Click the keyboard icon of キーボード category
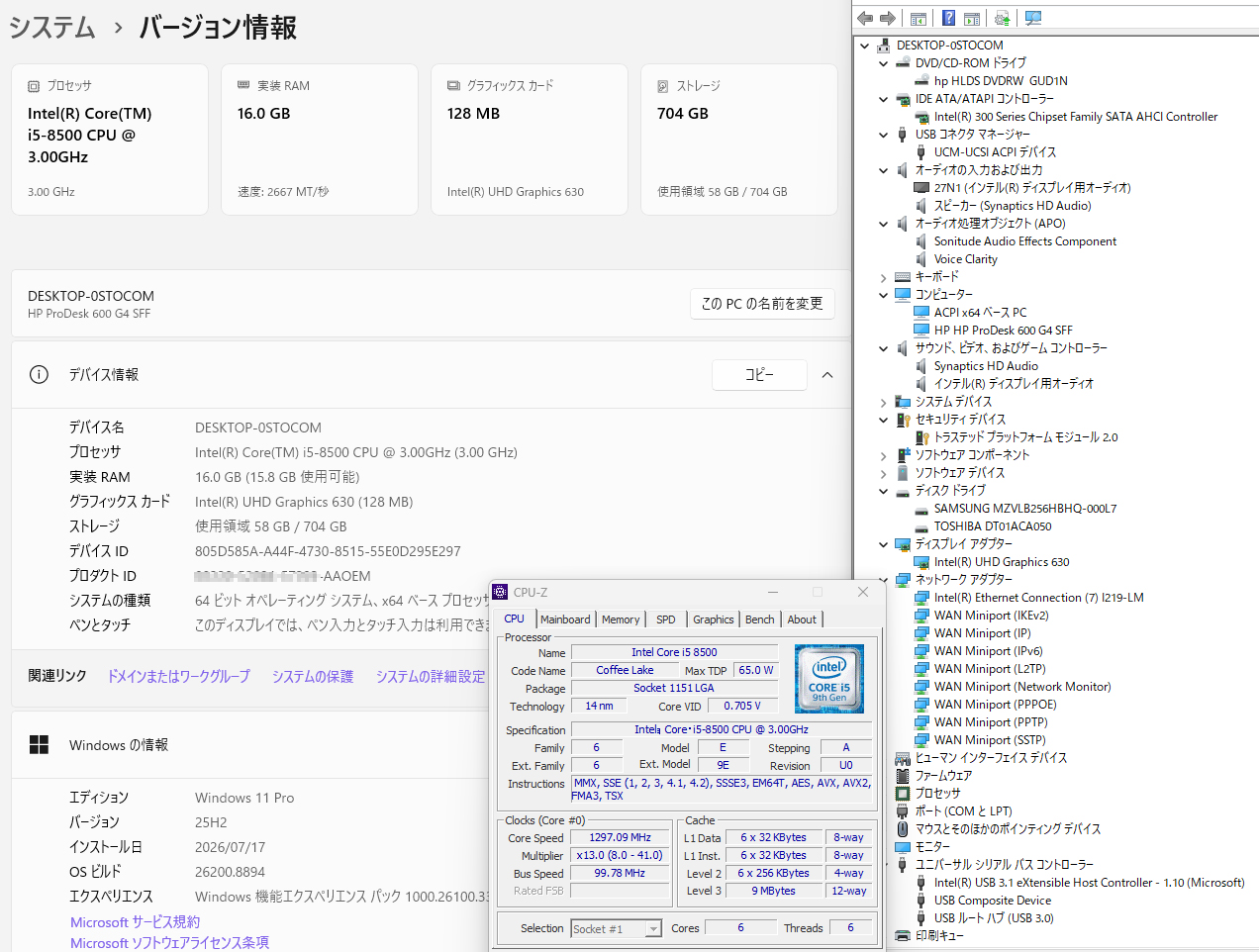Screen dimensions: 1259x952 pyautogui.click(x=903, y=277)
